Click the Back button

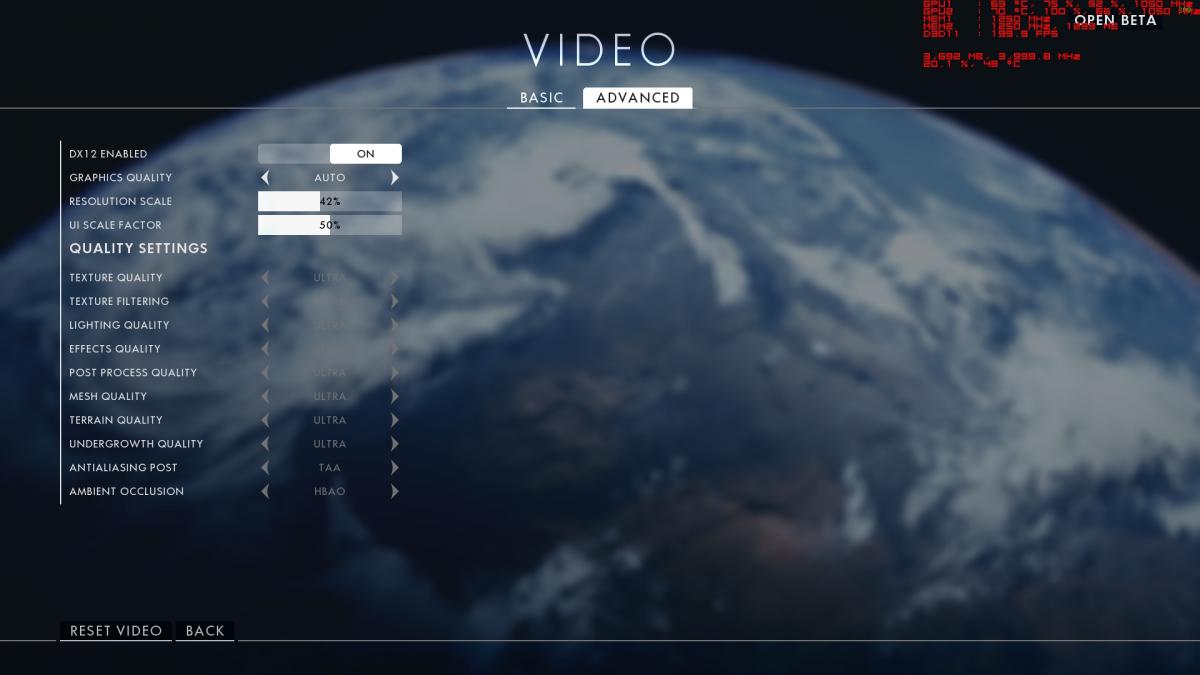[205, 631]
